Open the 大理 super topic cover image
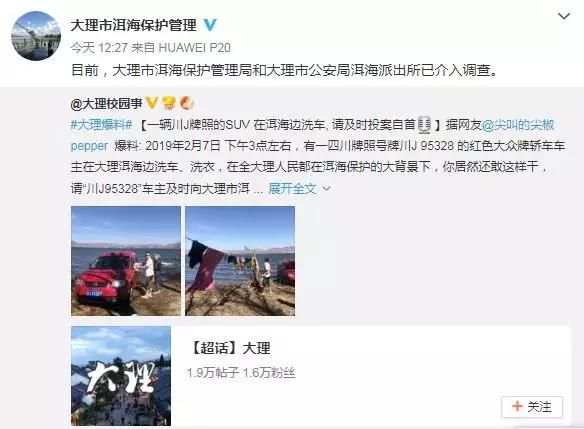The height and width of the screenshot is (429, 584). pyautogui.click(x=121, y=376)
